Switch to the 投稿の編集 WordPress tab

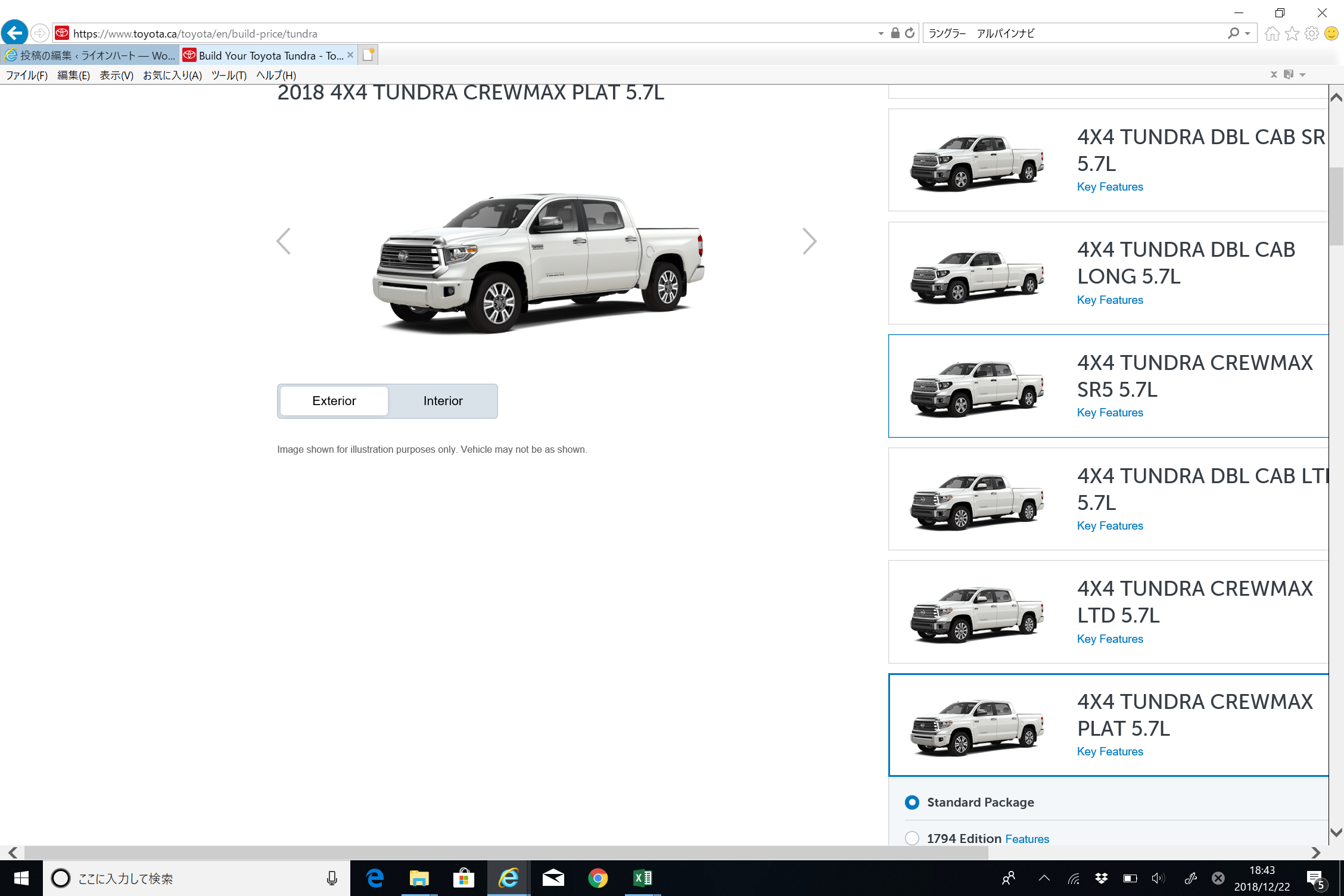coord(89,55)
